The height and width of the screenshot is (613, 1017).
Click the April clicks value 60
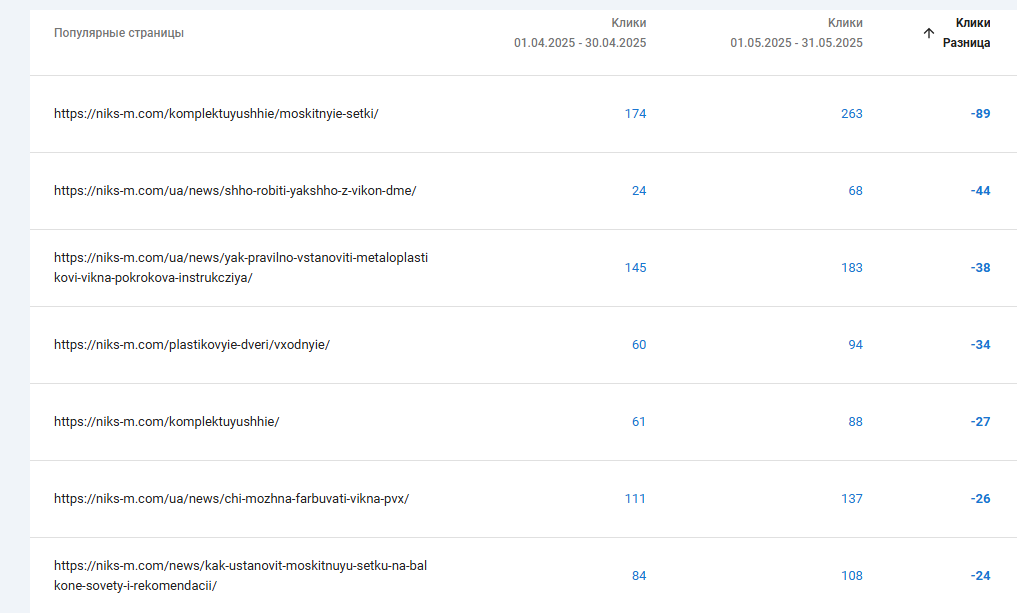pyautogui.click(x=639, y=344)
